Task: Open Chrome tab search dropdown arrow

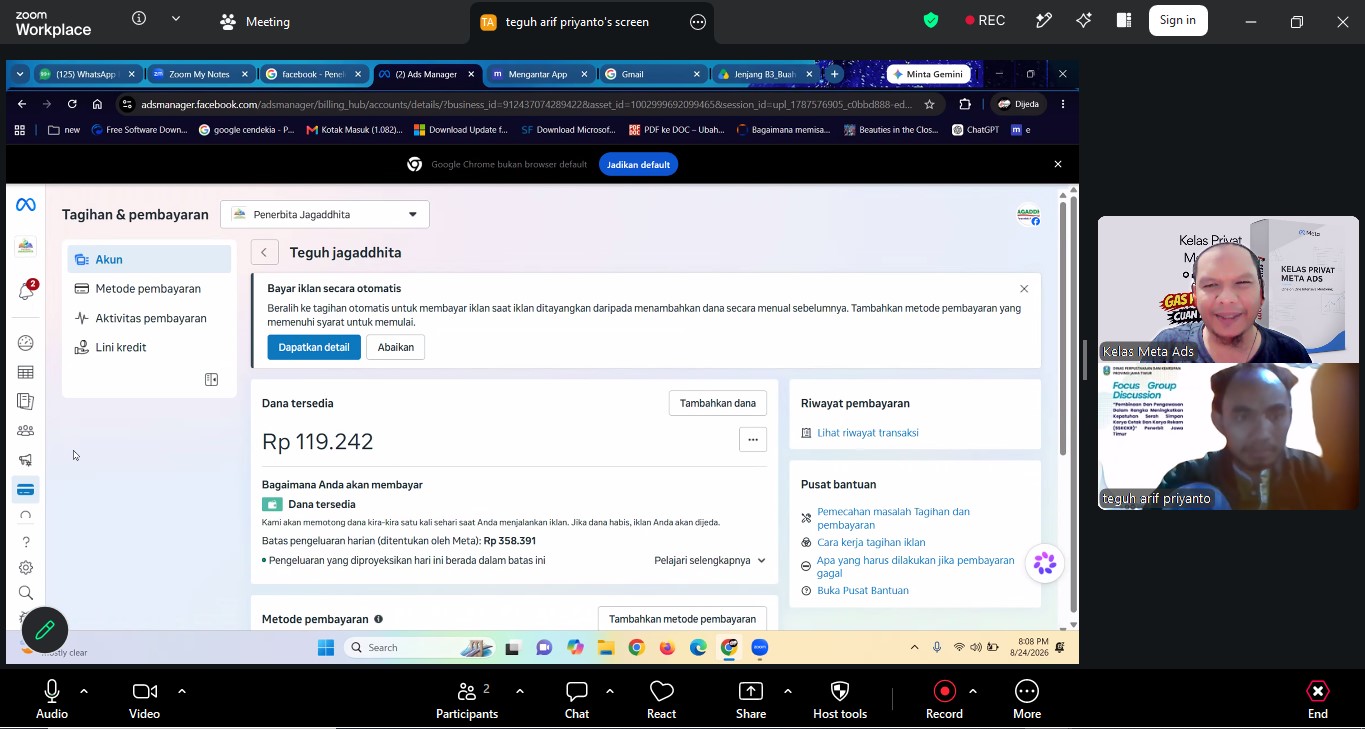Action: (x=20, y=74)
